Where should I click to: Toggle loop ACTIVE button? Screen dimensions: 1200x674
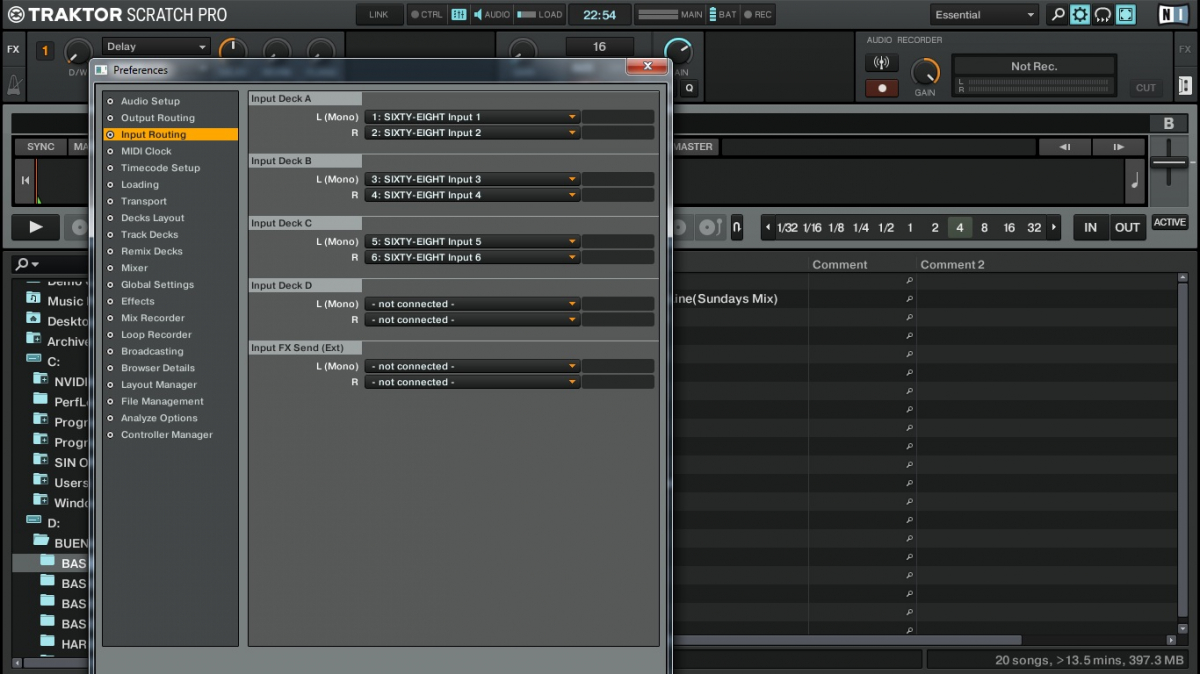point(1170,223)
